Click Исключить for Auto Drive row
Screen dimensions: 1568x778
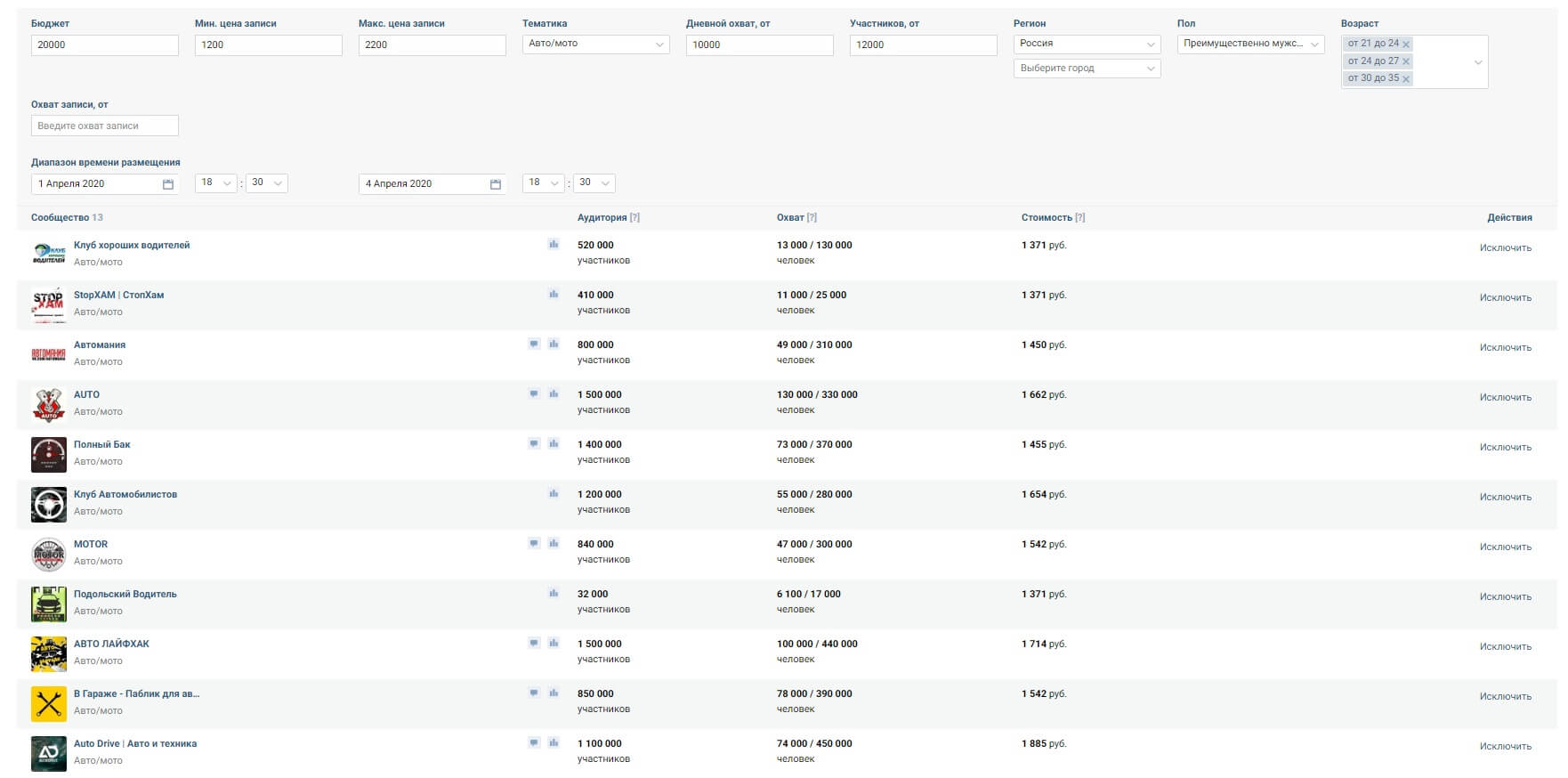click(x=1506, y=747)
